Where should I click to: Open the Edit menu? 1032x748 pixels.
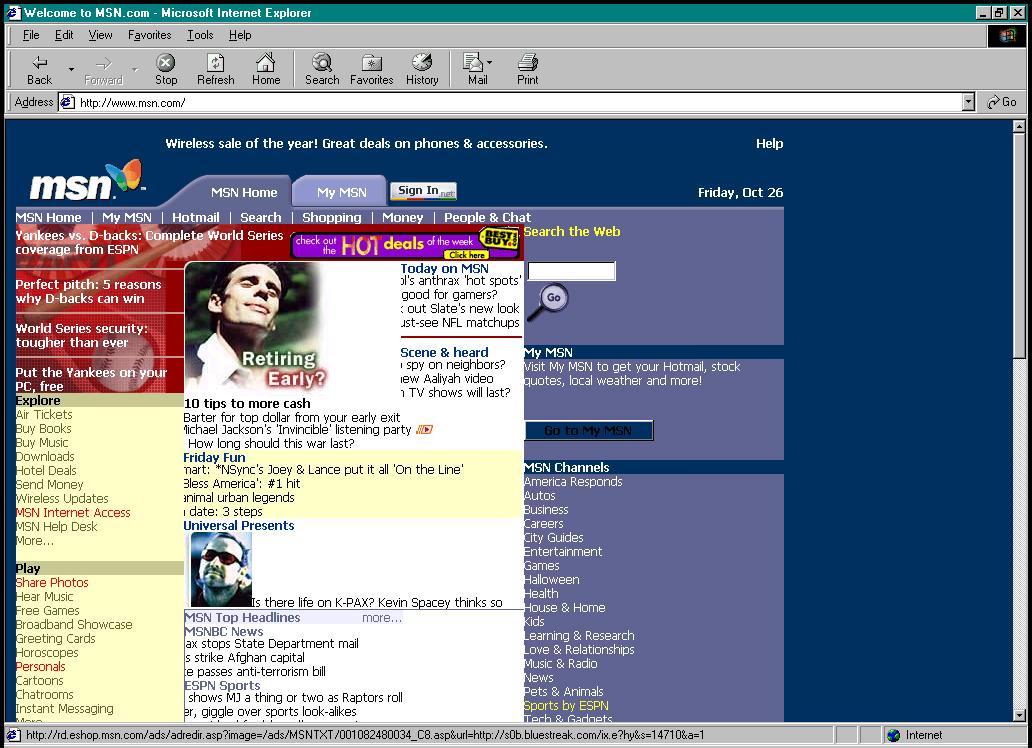tap(64, 35)
